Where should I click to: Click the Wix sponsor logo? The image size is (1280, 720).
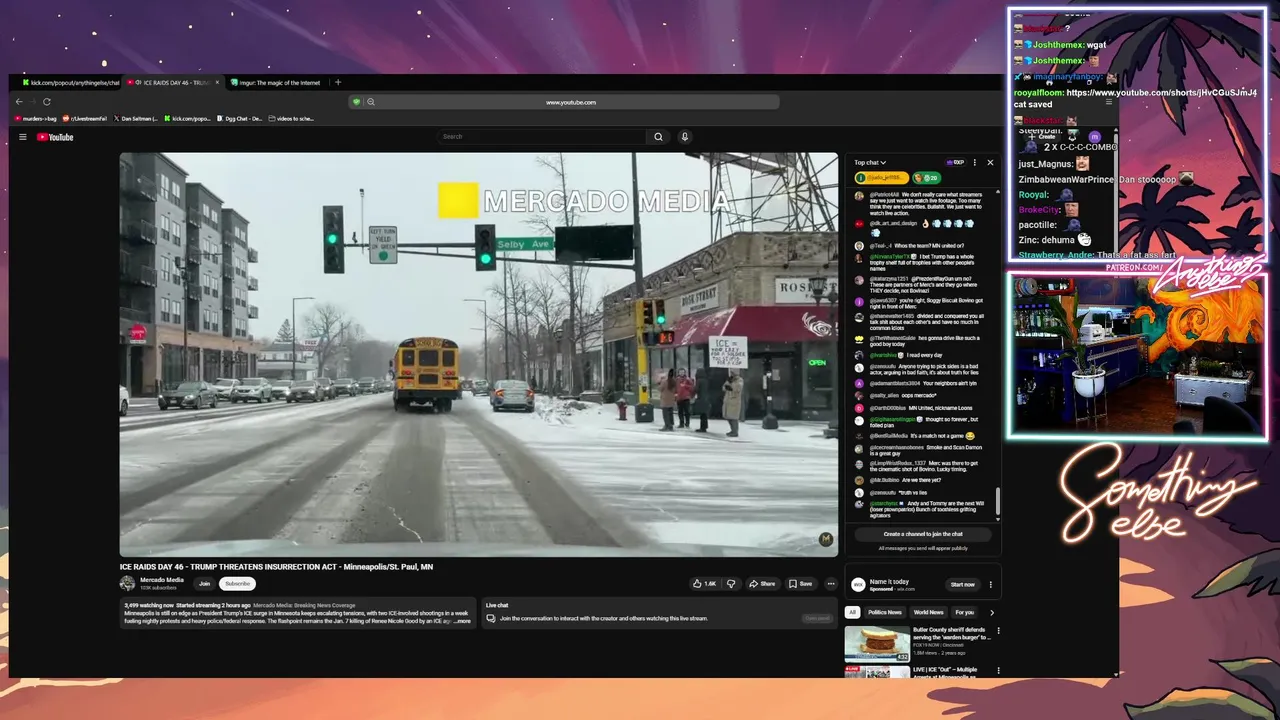point(858,584)
